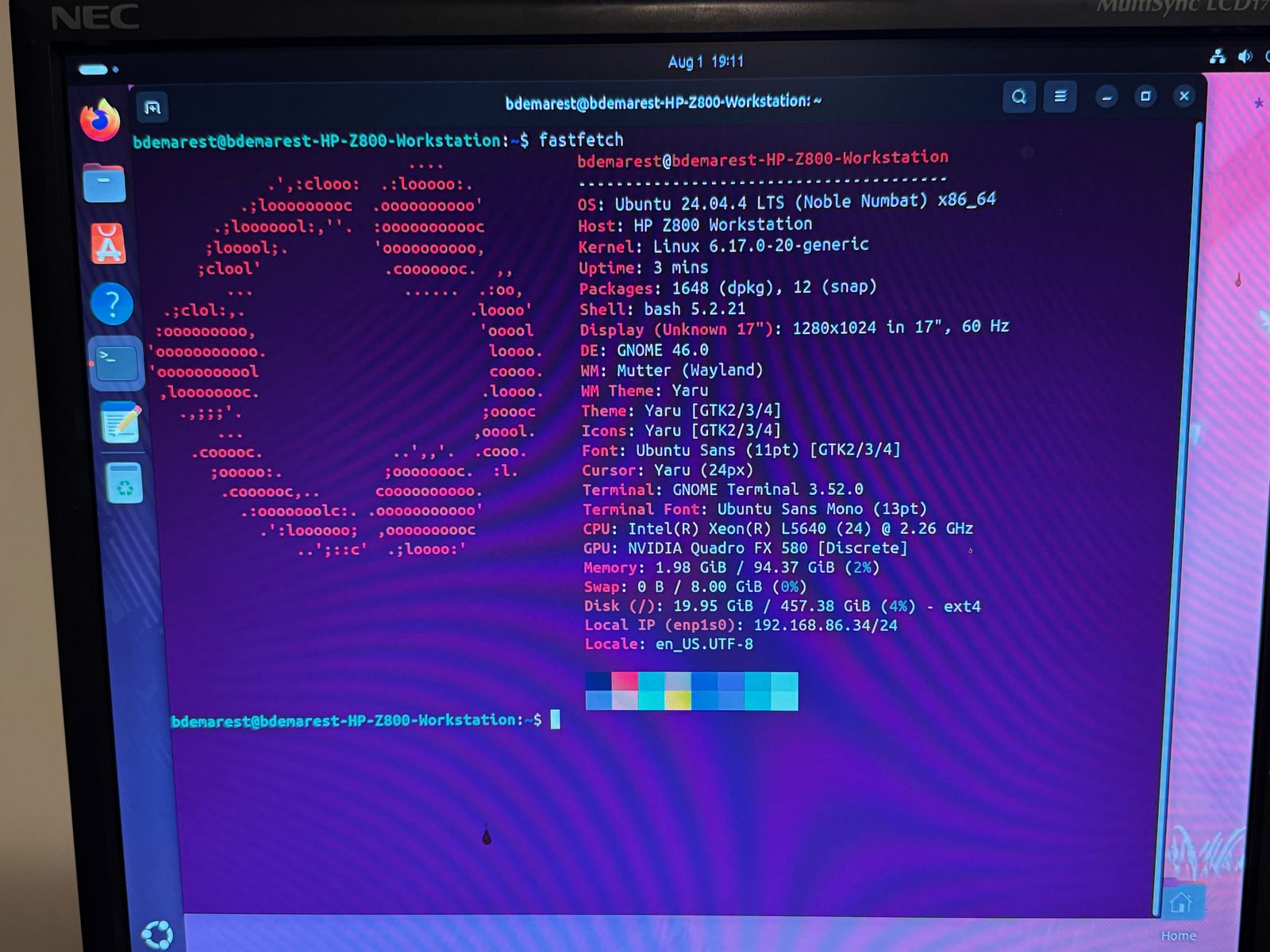Open the Files app in the dock

tap(104, 183)
